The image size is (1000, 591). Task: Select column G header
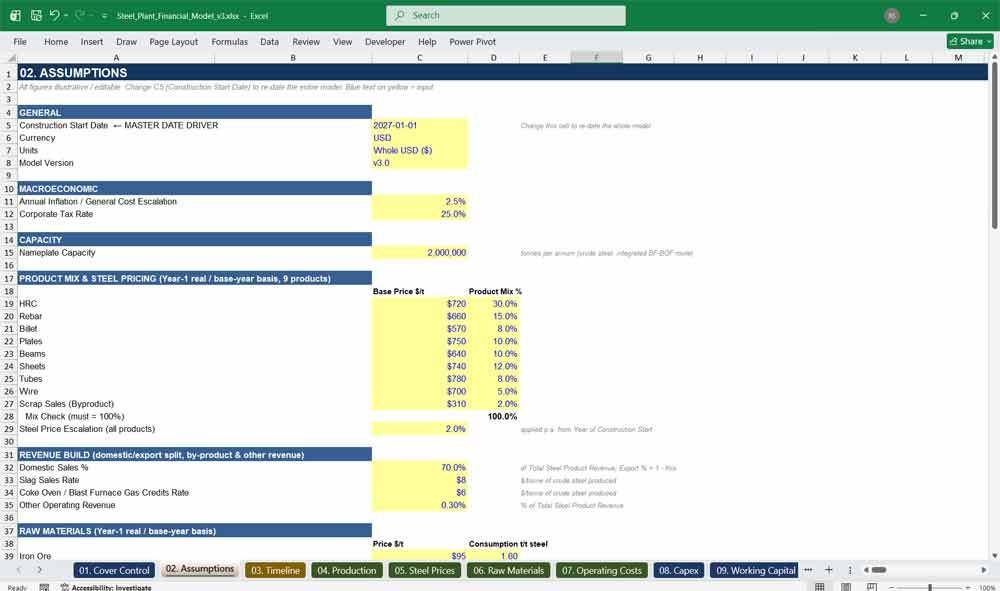(x=648, y=57)
